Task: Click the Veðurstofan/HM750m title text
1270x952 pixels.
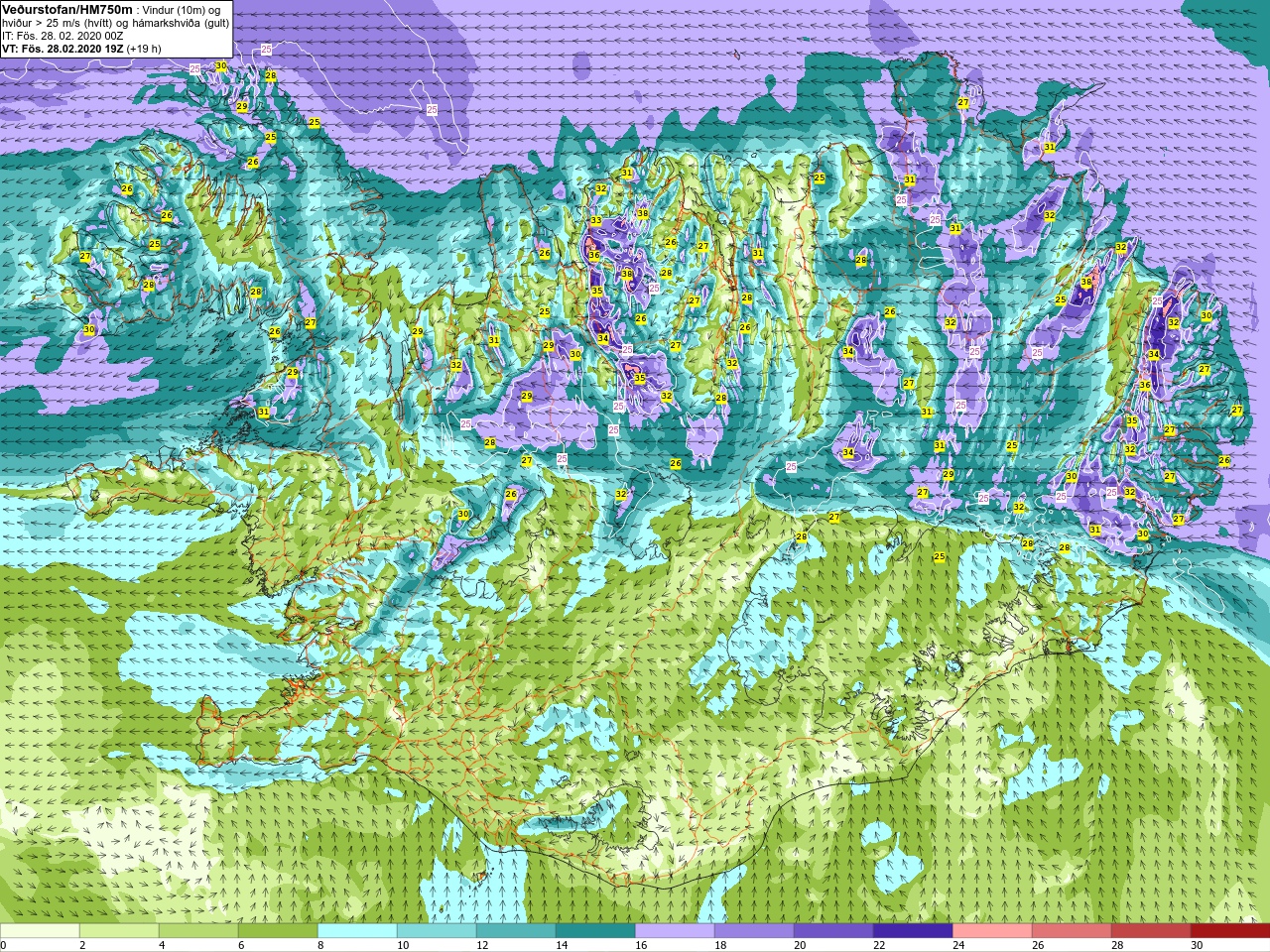Action: pyautogui.click(x=66, y=9)
